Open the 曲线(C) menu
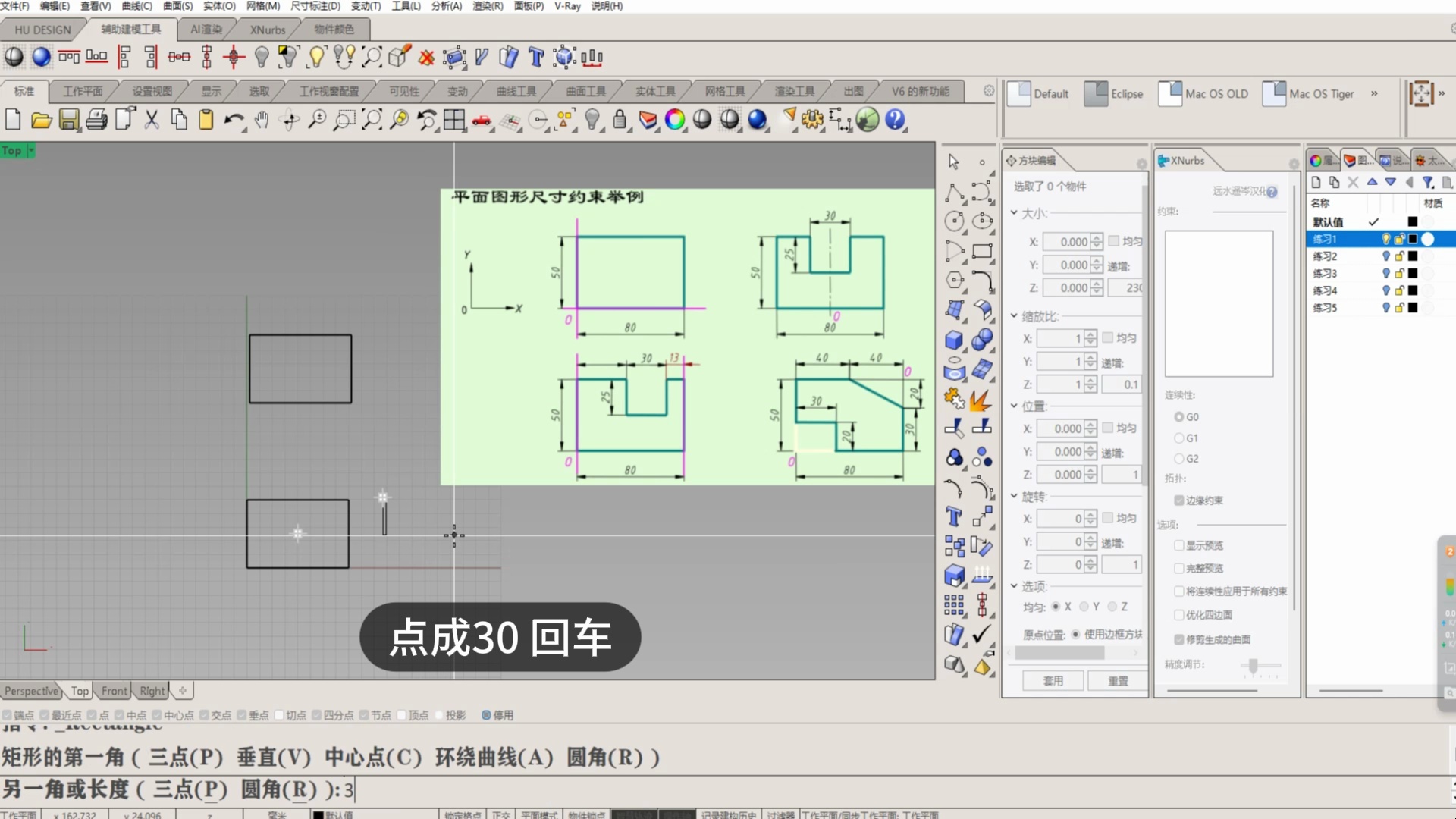Image resolution: width=1456 pixels, height=819 pixels. click(x=136, y=6)
